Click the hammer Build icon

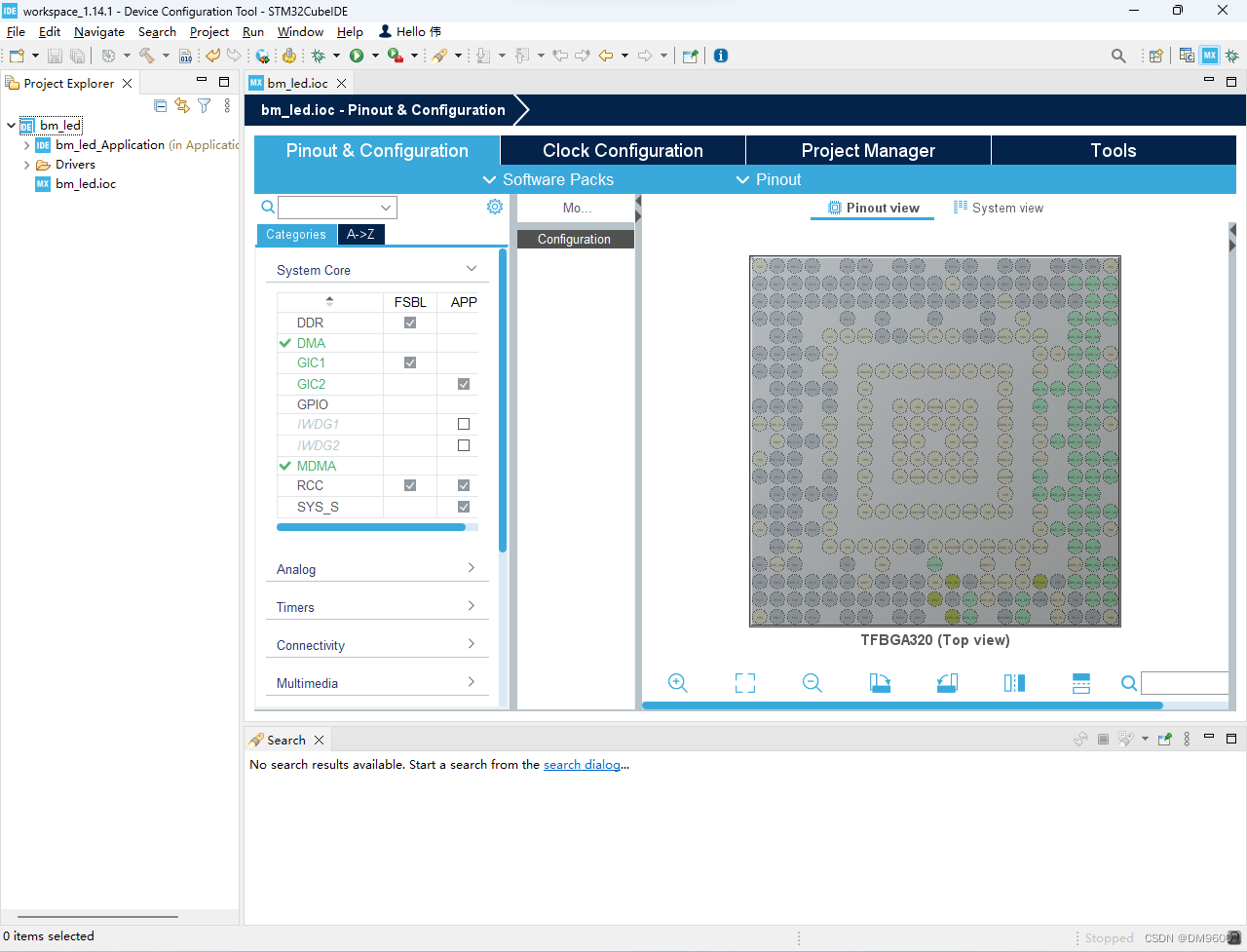tap(146, 56)
